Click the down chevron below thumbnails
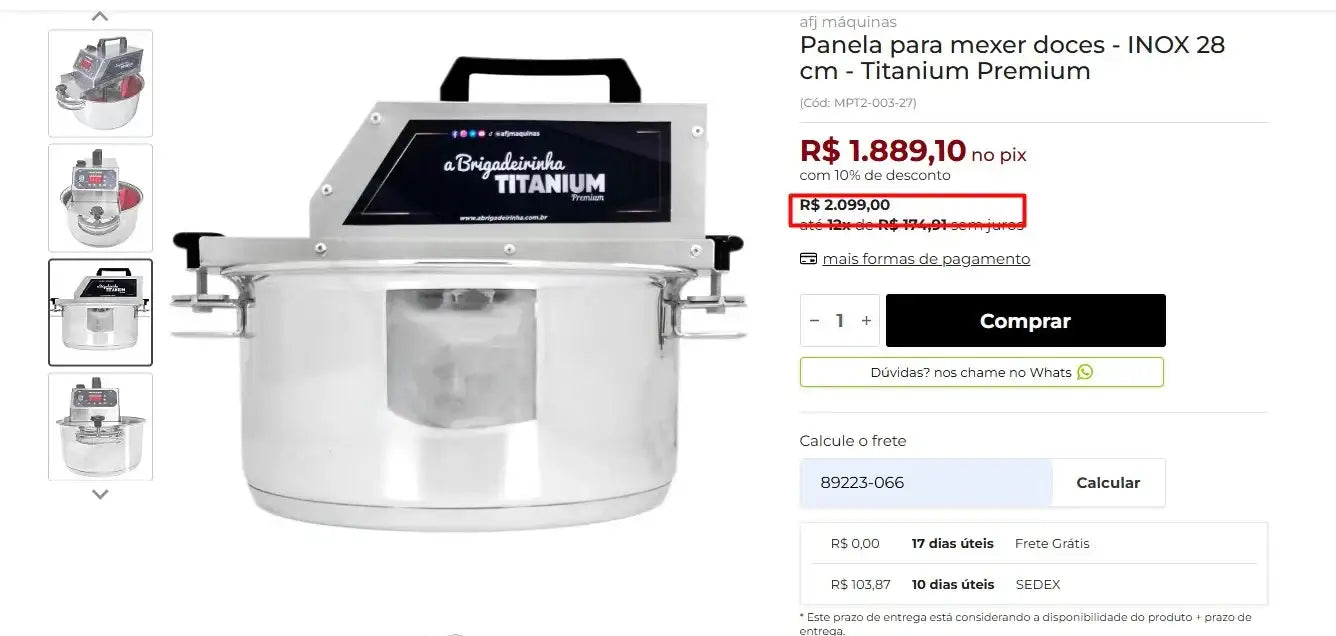Image resolution: width=1336 pixels, height=636 pixels. click(100, 494)
